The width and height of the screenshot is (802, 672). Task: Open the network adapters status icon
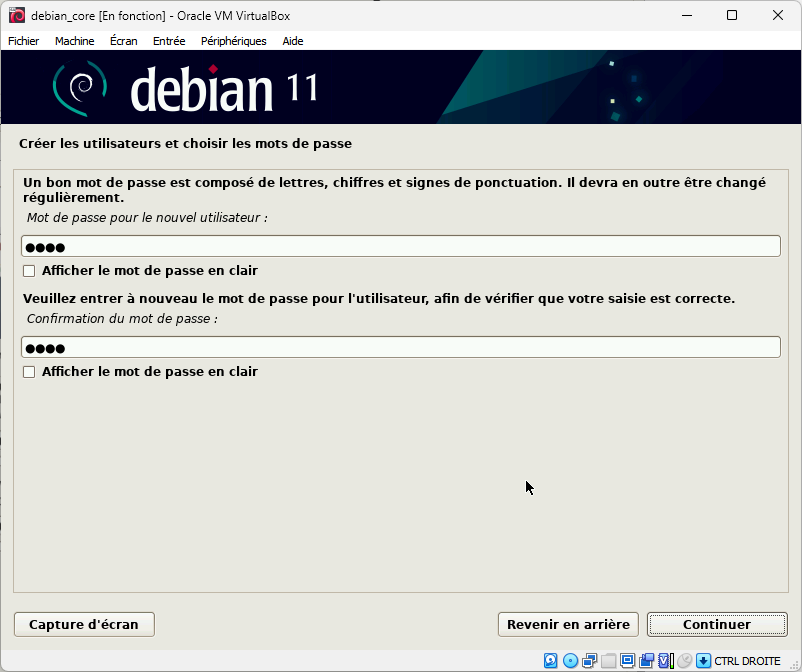(589, 661)
